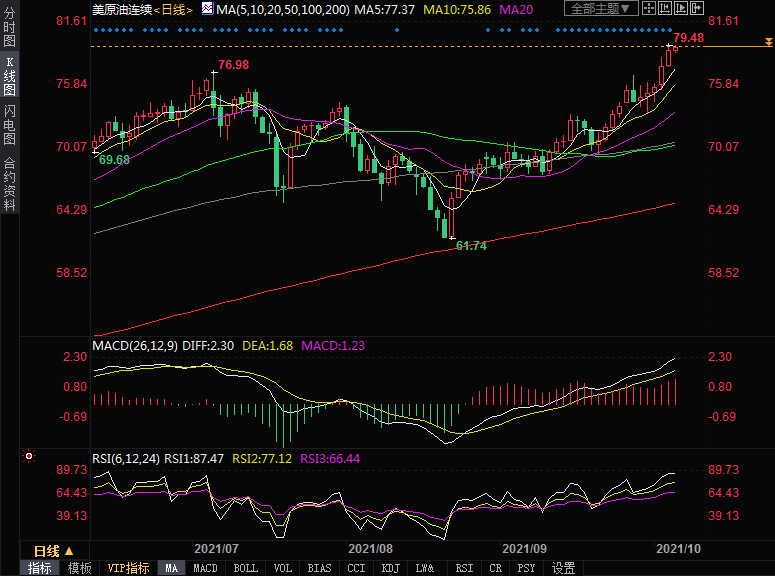Click the 2021/08 date label on the time axis
Screen dimensions: 775x576
(370, 549)
